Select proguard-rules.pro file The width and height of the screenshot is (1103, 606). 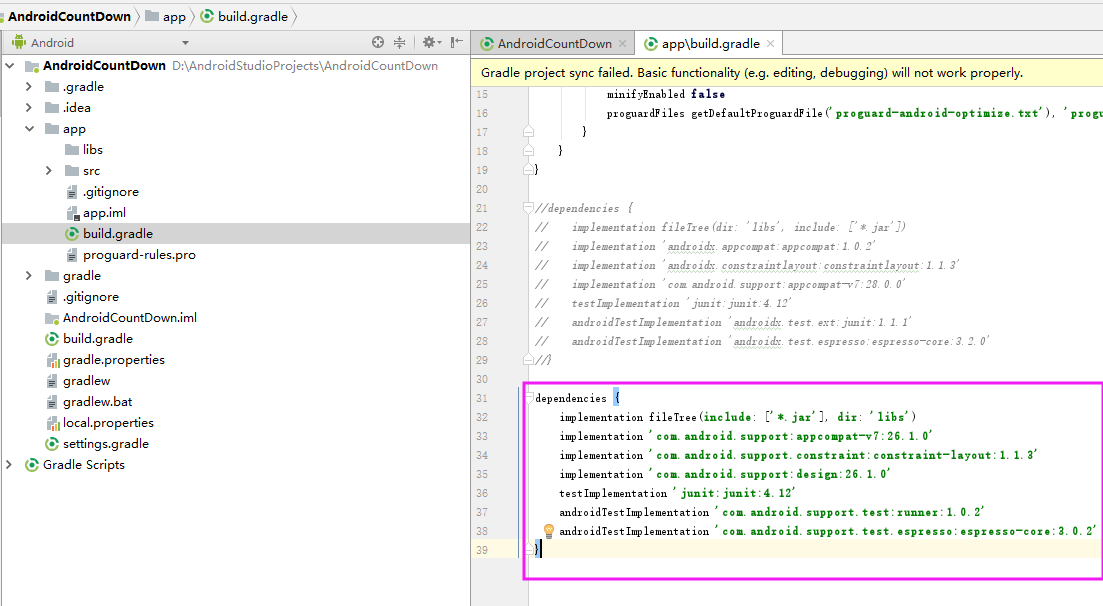139,255
